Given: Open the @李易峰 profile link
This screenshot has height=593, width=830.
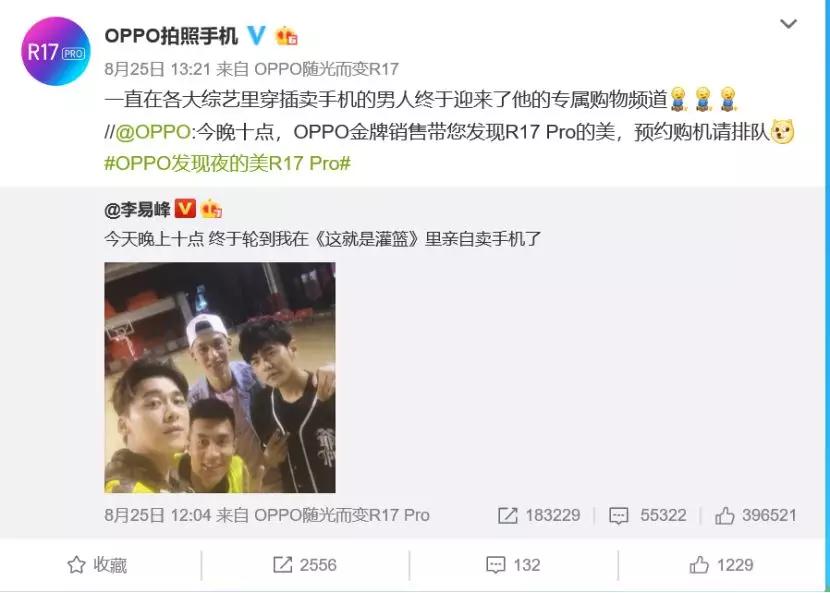Looking at the screenshot, I should 138,210.
